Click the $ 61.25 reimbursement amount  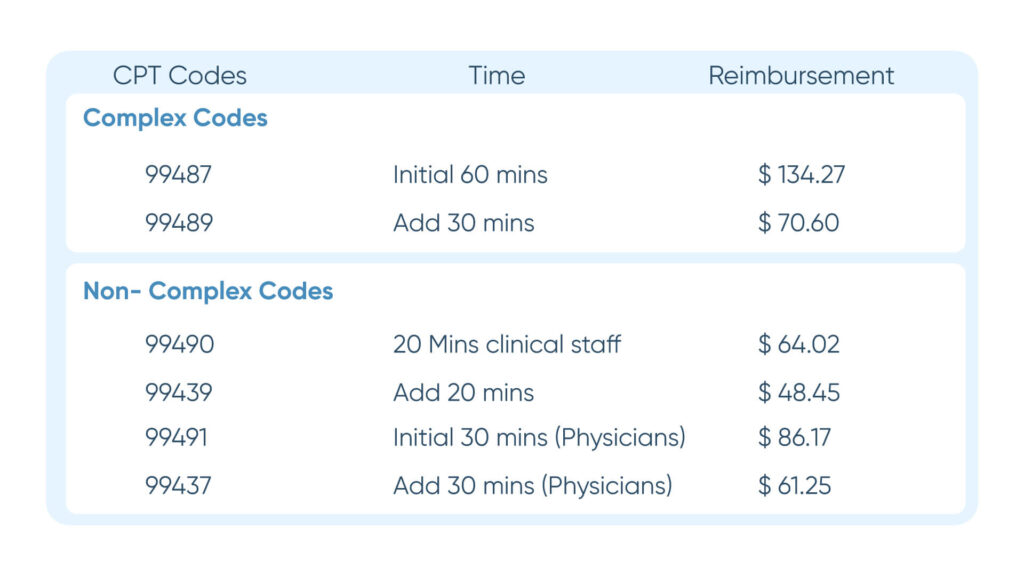[x=794, y=486]
